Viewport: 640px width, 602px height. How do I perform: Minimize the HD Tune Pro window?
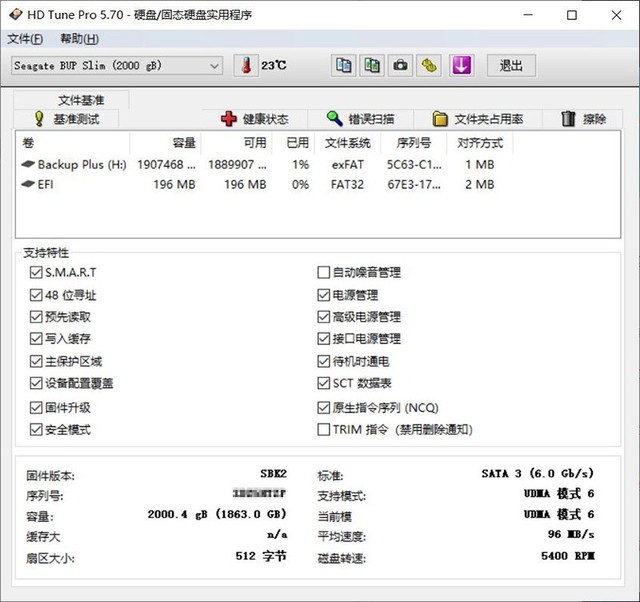tap(528, 15)
